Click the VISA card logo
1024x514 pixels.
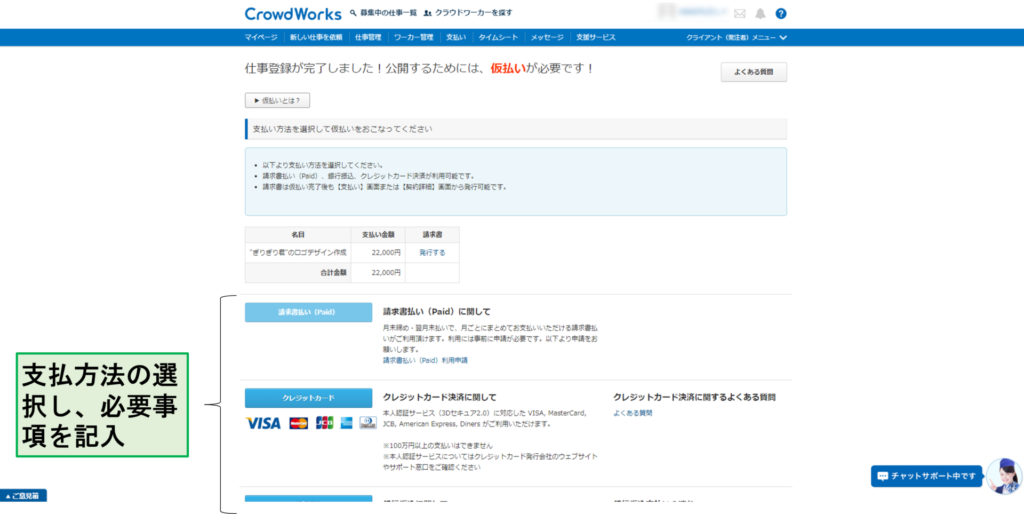[x=263, y=423]
